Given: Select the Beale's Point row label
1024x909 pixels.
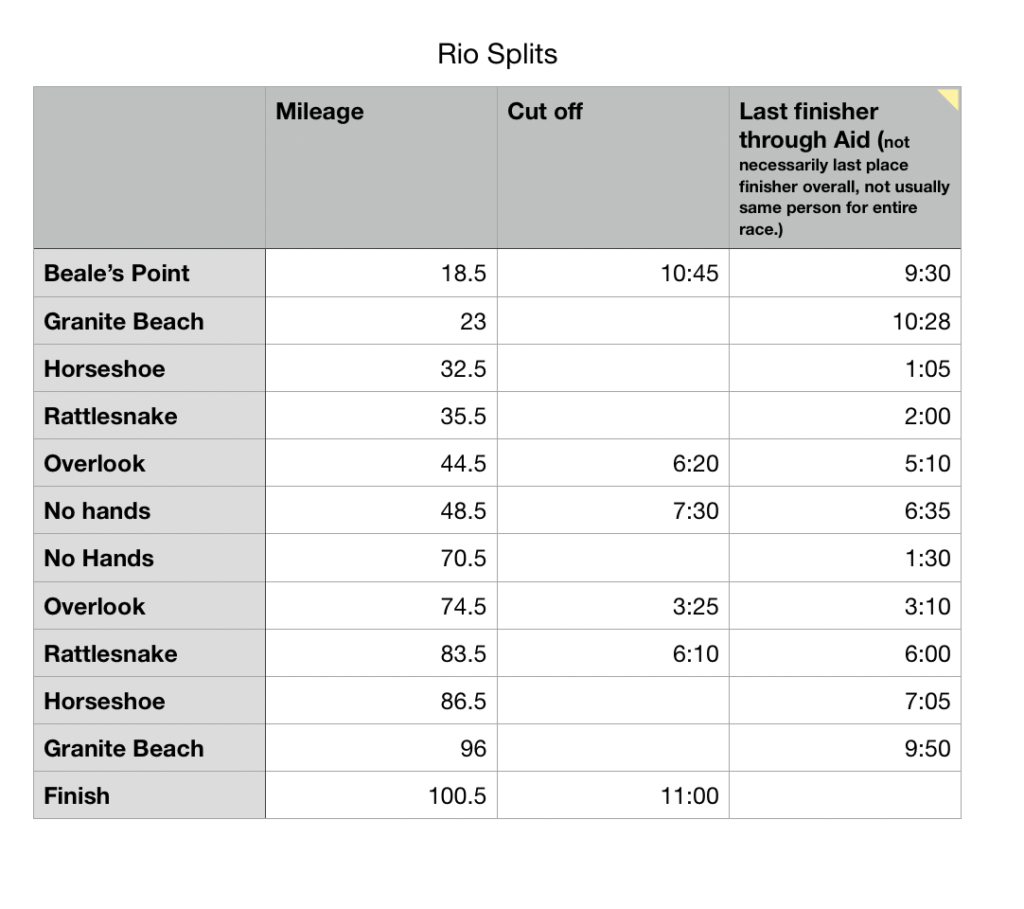Looking at the screenshot, I should (150, 273).
